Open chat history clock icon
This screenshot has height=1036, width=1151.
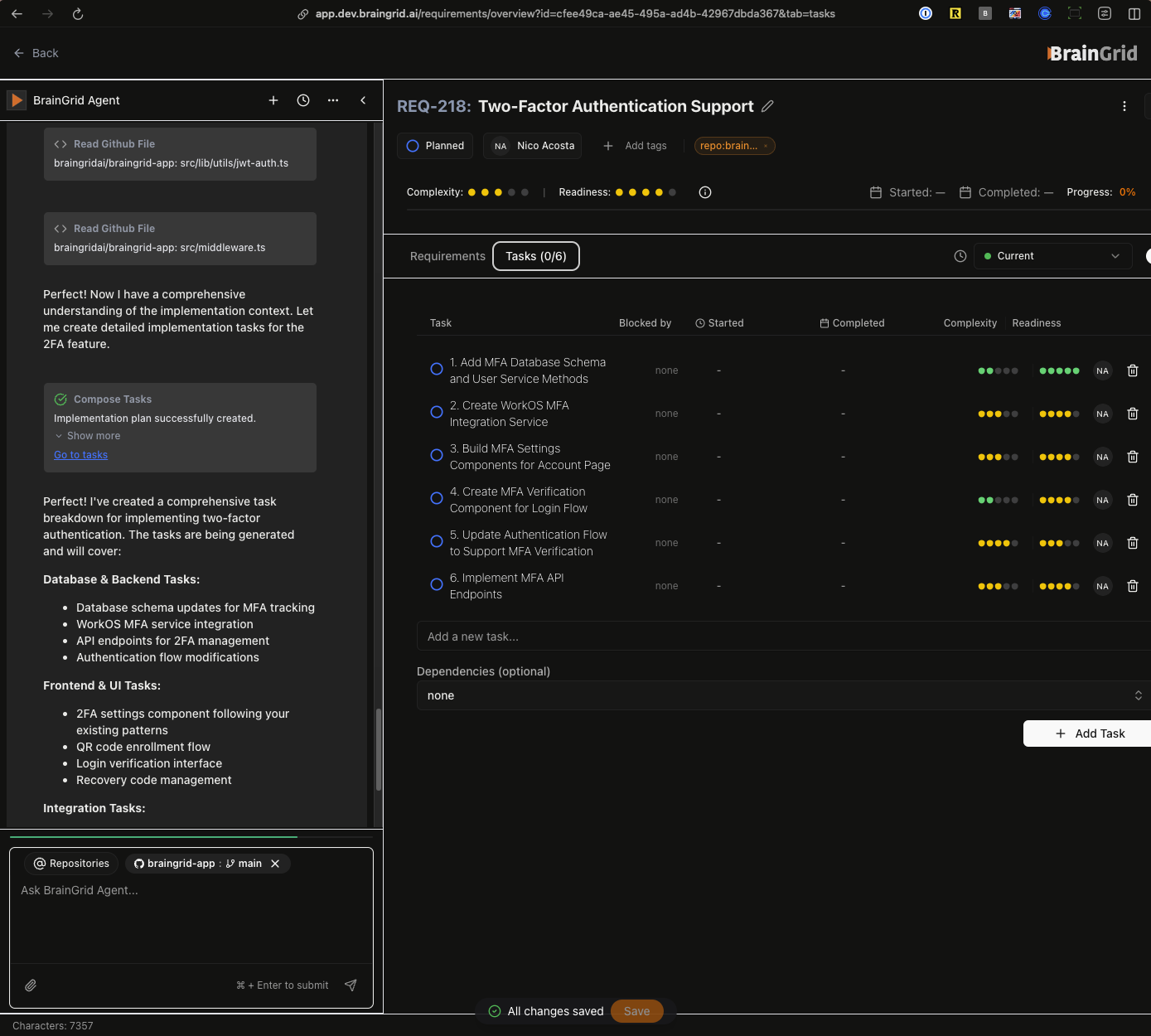[303, 100]
